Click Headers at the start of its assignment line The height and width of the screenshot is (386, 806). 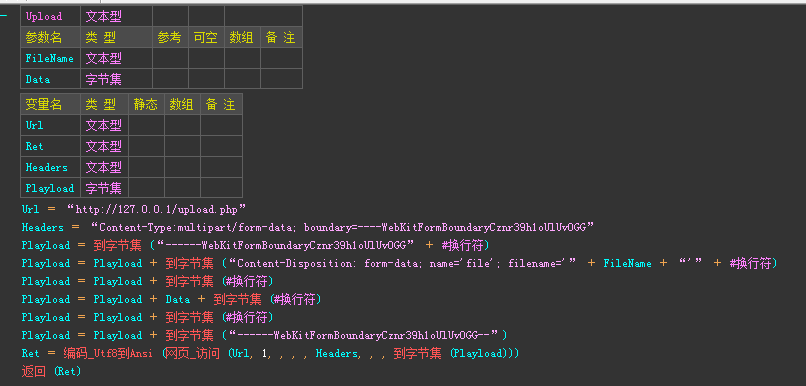pyautogui.click(x=43, y=227)
